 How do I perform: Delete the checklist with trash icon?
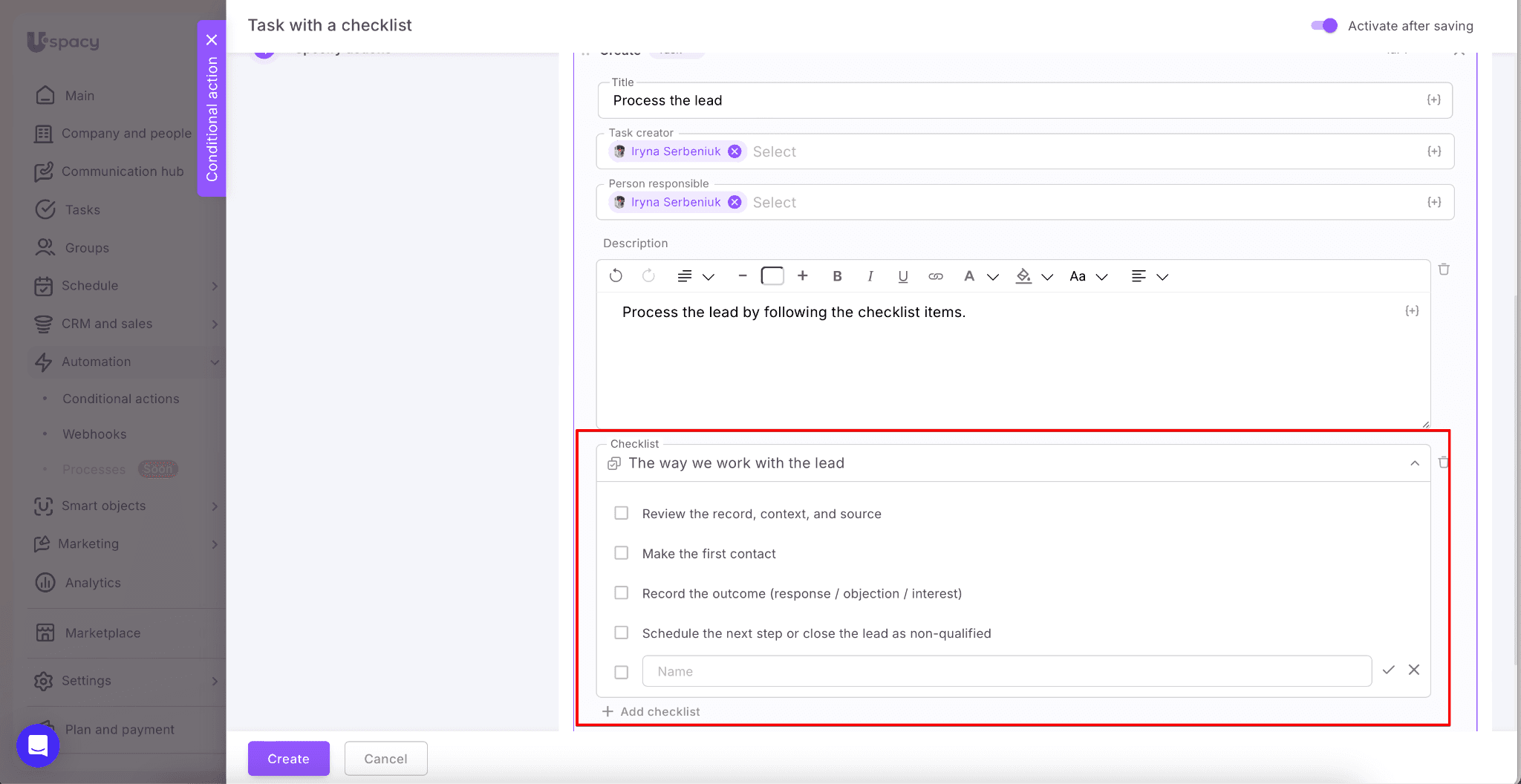(1443, 463)
